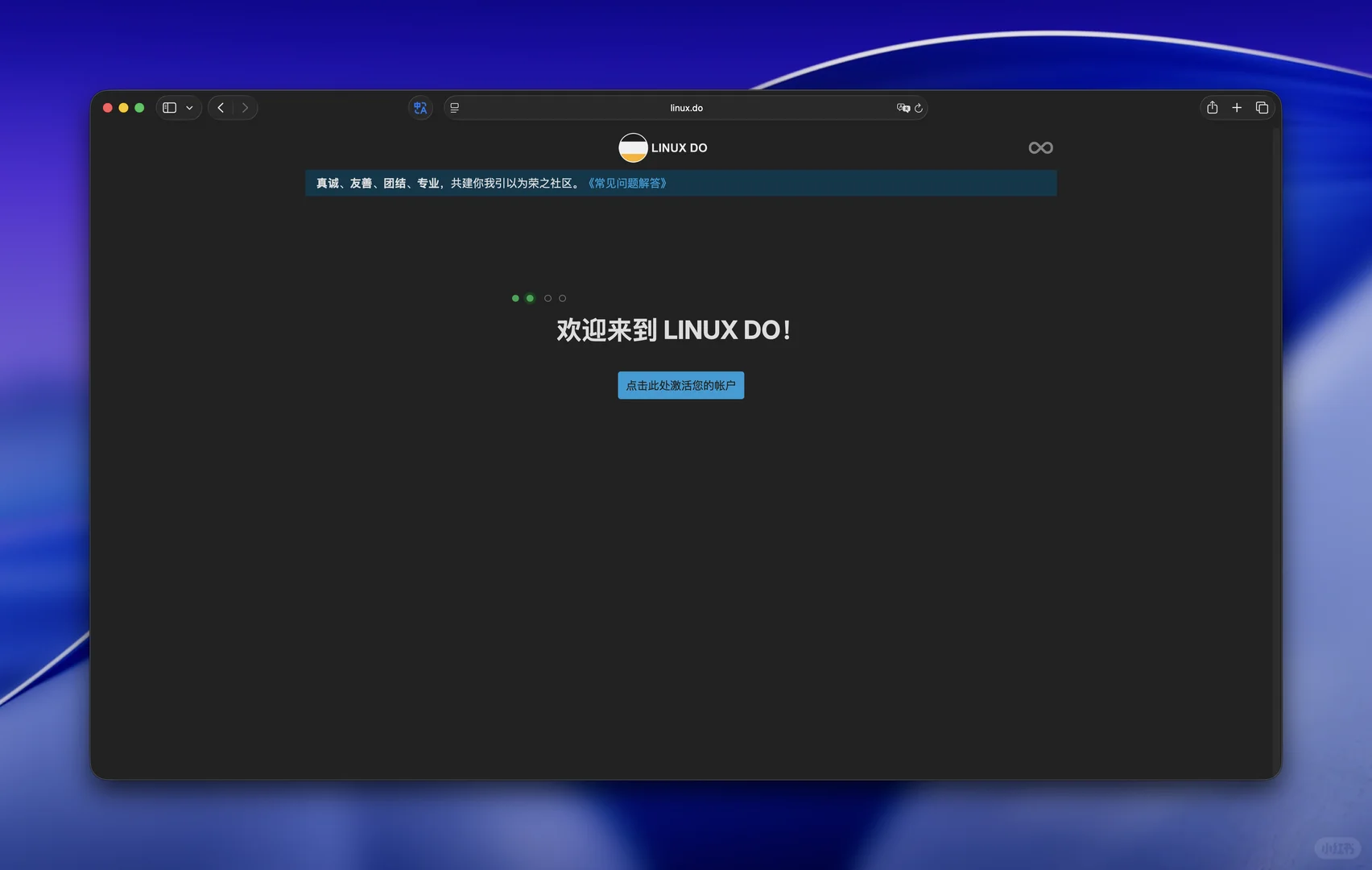Click the translation status icon inside address bar
This screenshot has height=870, width=1372.
coord(903,107)
